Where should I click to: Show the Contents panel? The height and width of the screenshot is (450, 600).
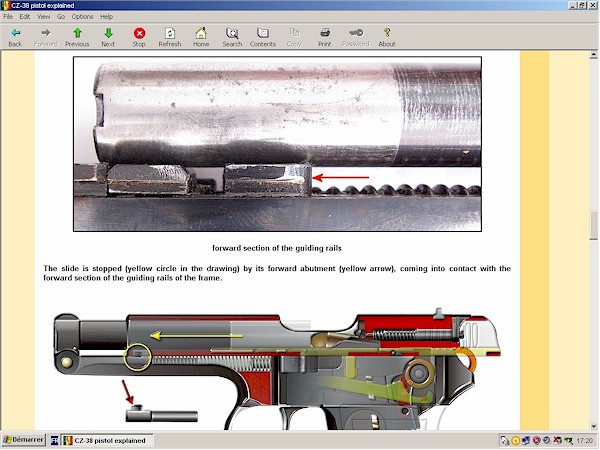[x=263, y=37]
